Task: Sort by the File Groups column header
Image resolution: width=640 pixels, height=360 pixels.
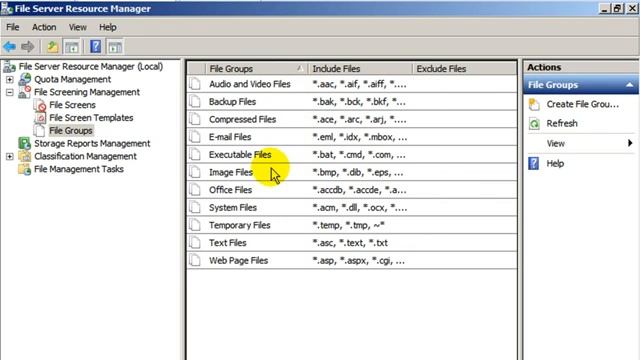Action: pos(257,69)
